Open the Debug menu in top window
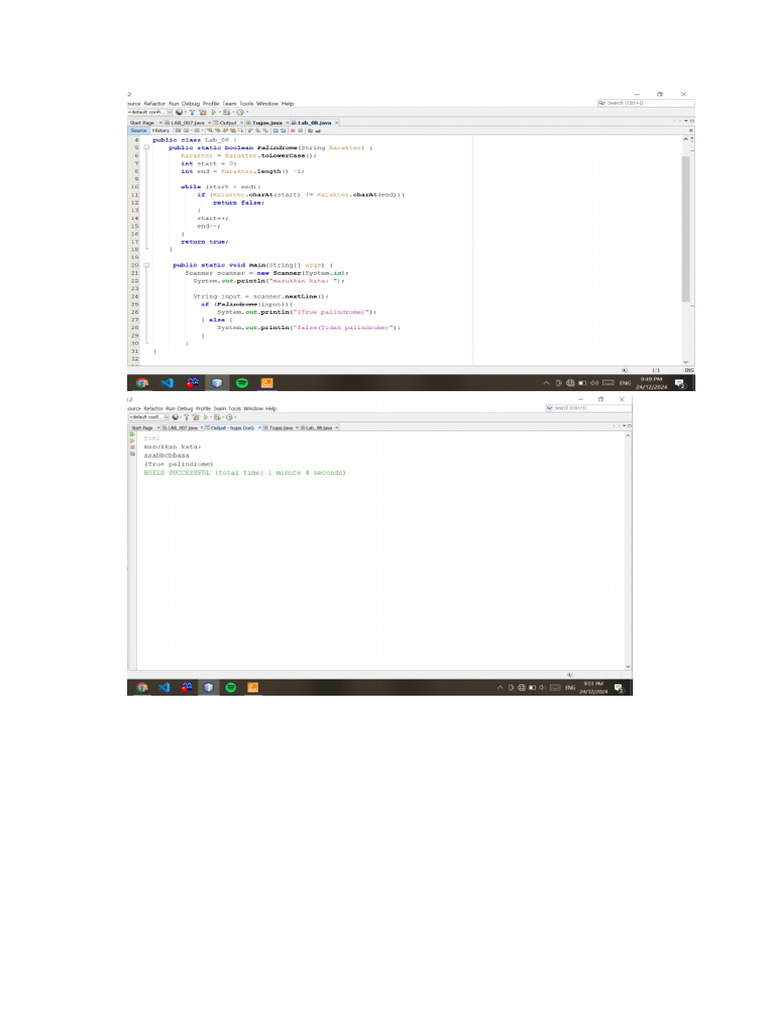This screenshot has height=1024, width=768. pyautogui.click(x=190, y=103)
